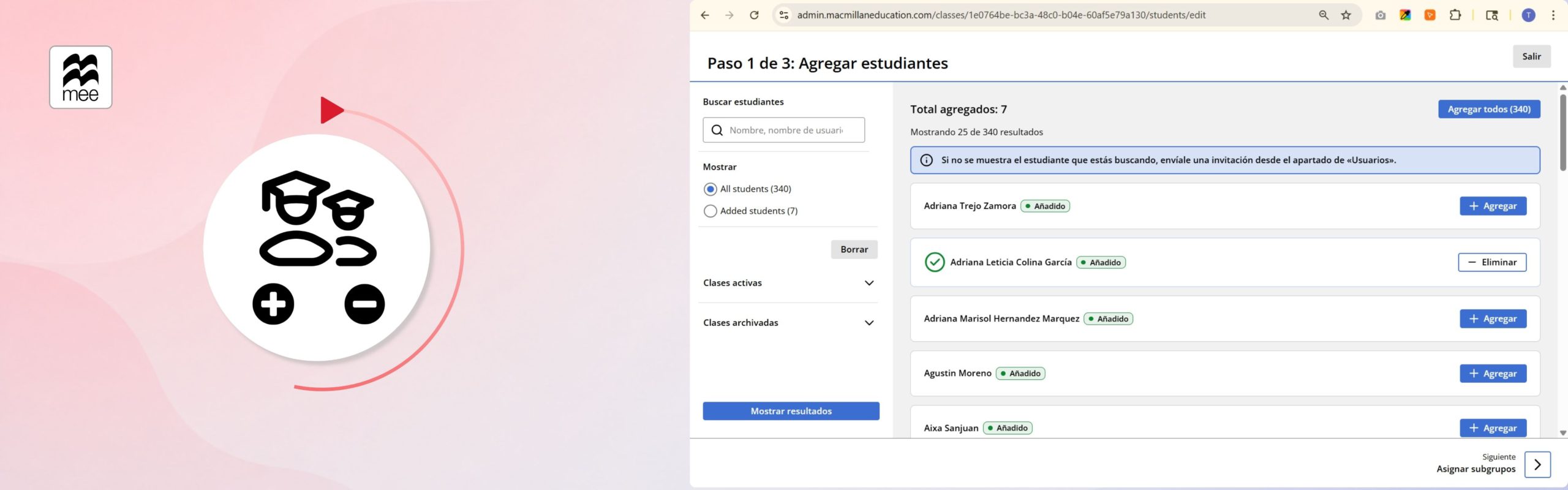Click the zoom magnifier icon in address bar
The width and height of the screenshot is (1568, 490).
[1324, 15]
